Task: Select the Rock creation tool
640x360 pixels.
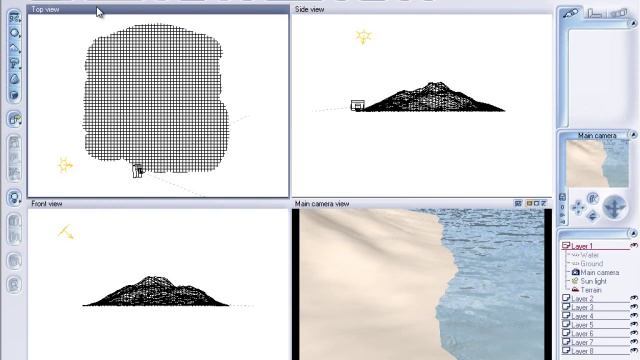Action: point(14,79)
